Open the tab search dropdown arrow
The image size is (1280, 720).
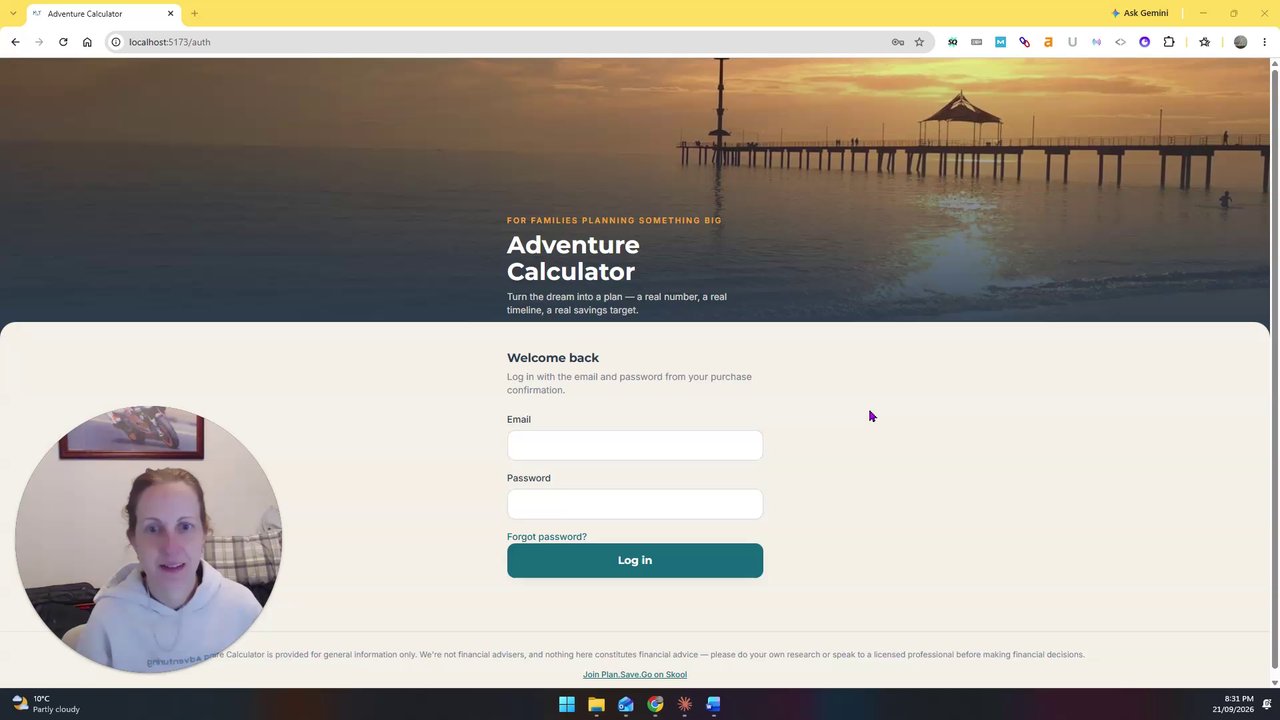tap(13, 13)
